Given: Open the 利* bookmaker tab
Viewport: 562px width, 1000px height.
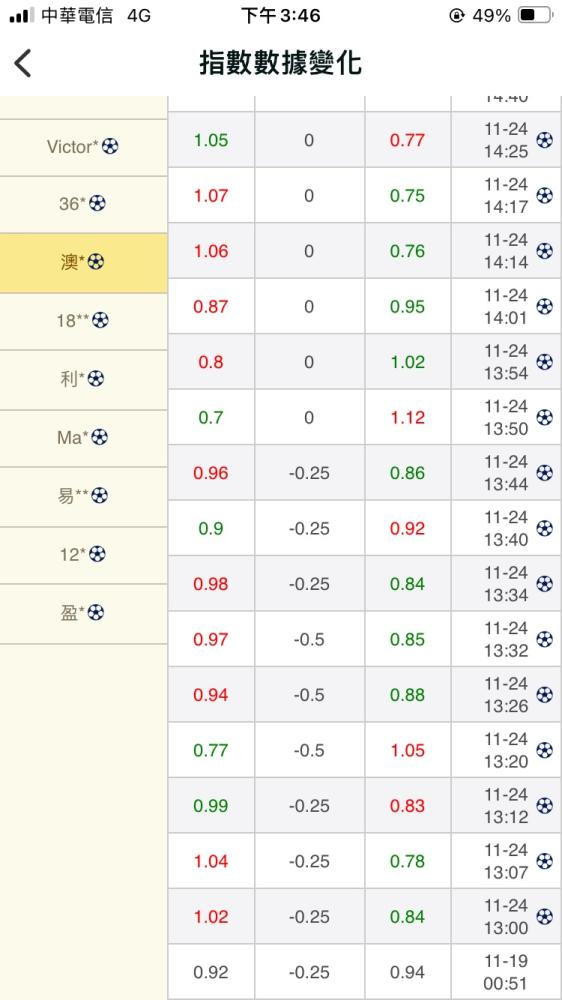Looking at the screenshot, I should pyautogui.click(x=84, y=380).
